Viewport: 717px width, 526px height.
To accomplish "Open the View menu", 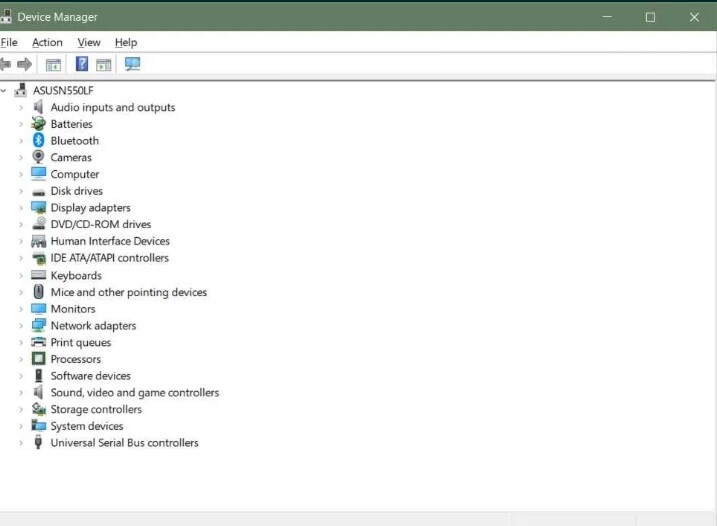I will (x=89, y=42).
